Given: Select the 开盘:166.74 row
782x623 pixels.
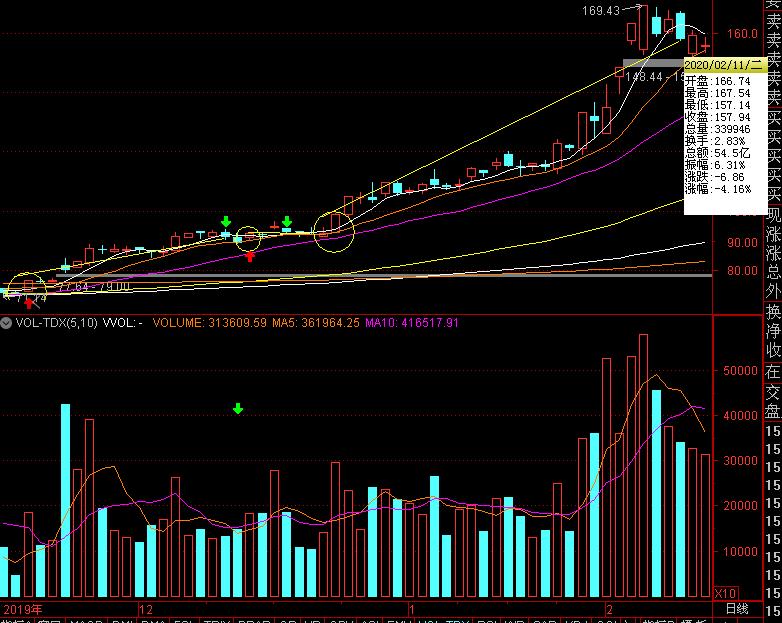Looking at the screenshot, I should tap(718, 81).
